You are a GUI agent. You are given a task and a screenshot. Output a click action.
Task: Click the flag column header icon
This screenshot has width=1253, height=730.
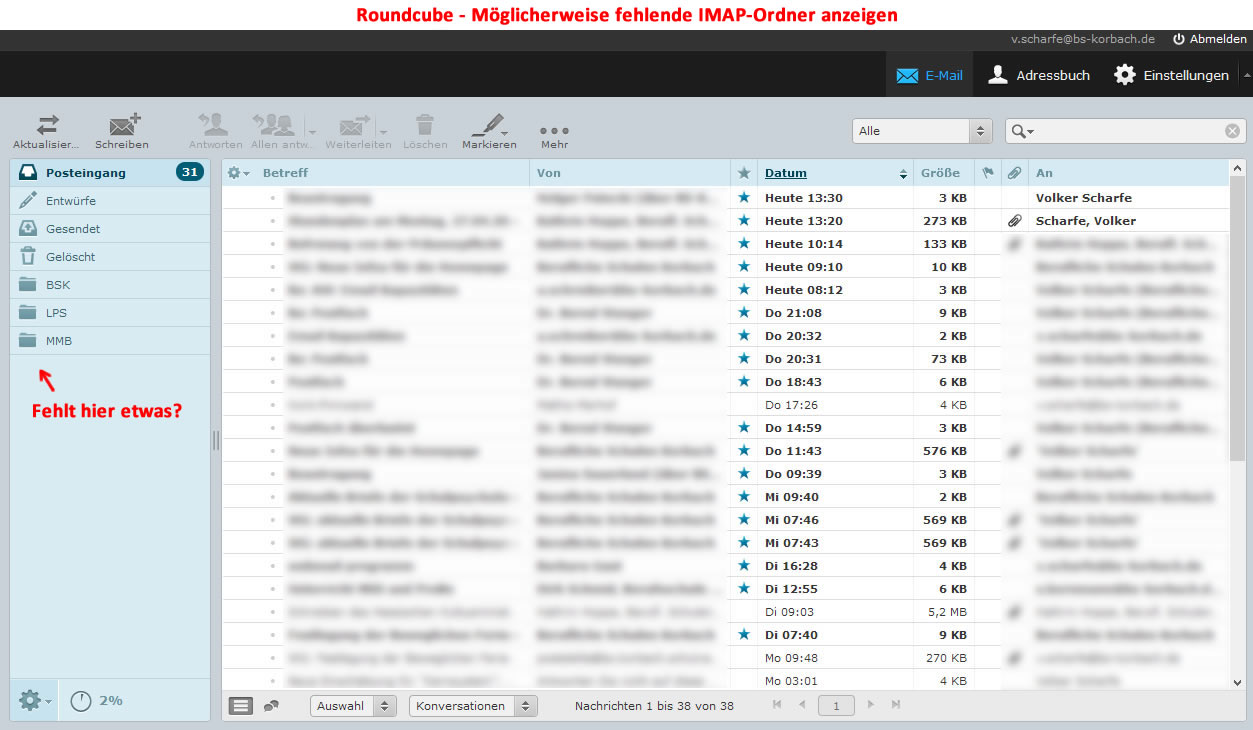click(x=988, y=173)
